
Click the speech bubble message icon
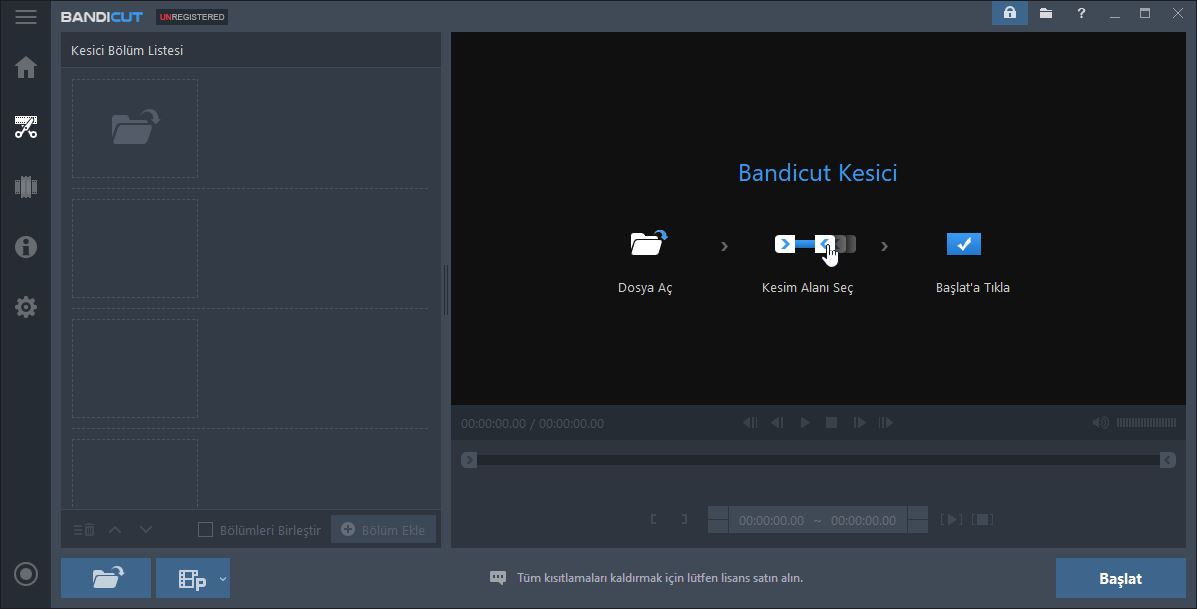(498, 578)
